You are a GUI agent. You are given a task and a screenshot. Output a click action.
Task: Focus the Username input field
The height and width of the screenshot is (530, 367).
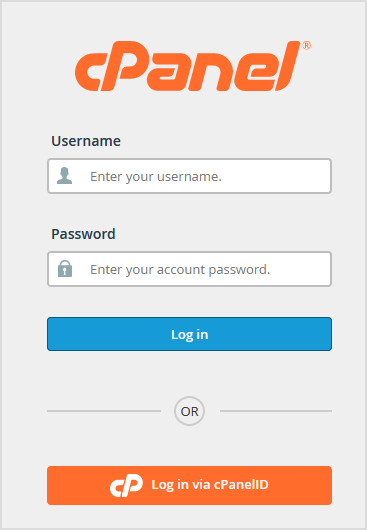[189, 176]
